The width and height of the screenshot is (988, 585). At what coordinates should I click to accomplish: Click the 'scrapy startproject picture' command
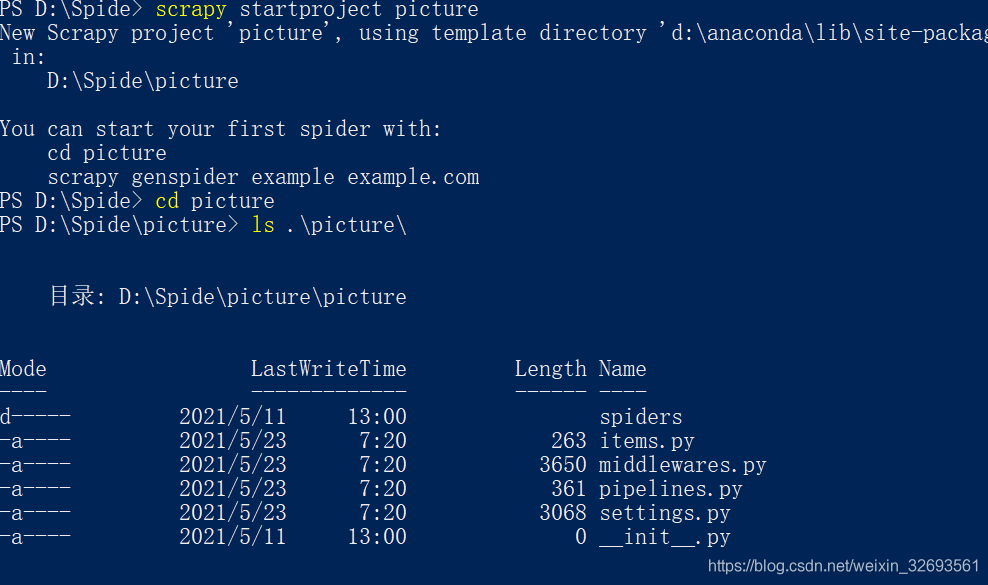coord(317,10)
